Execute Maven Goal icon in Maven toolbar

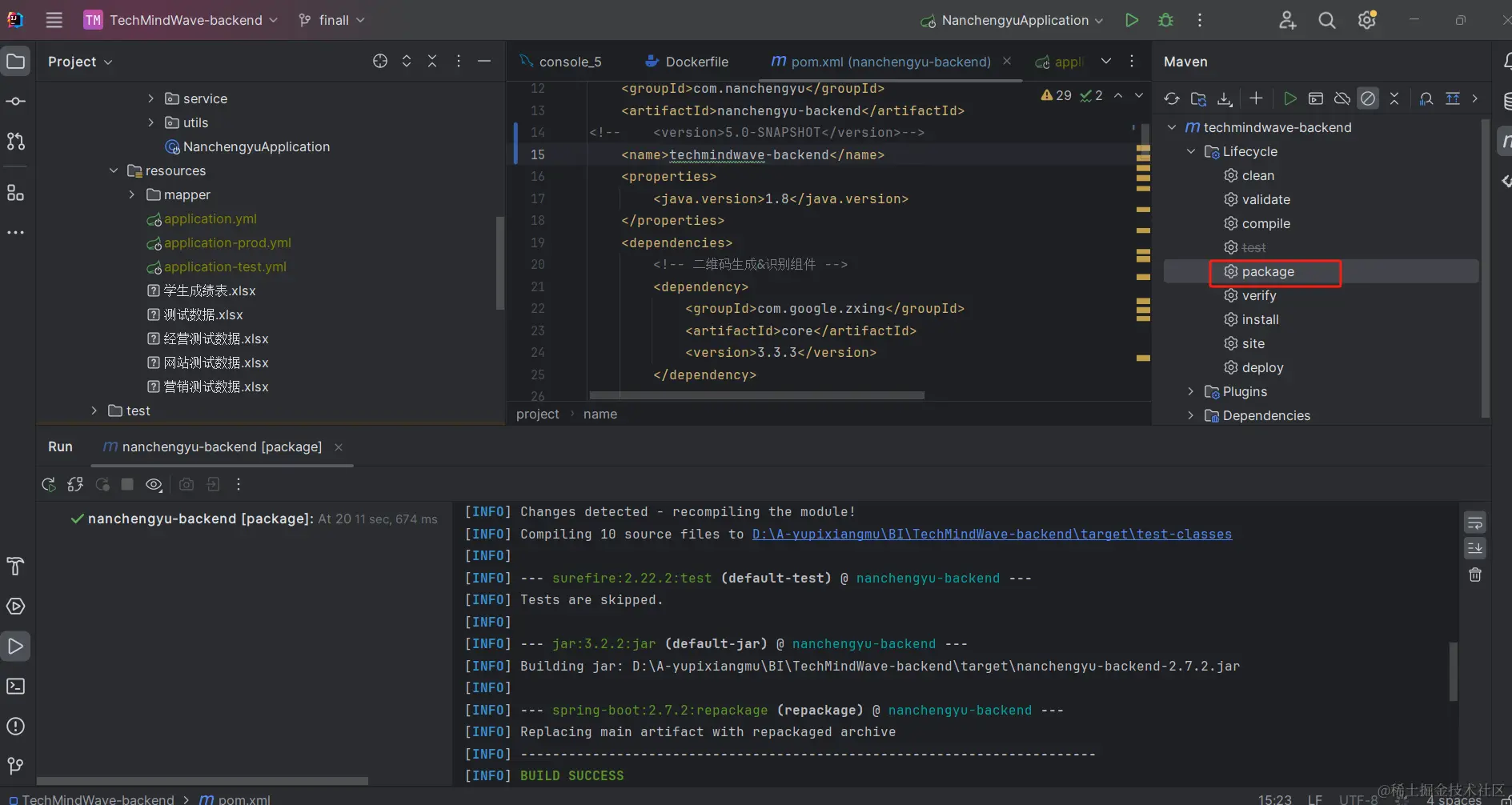point(1315,98)
